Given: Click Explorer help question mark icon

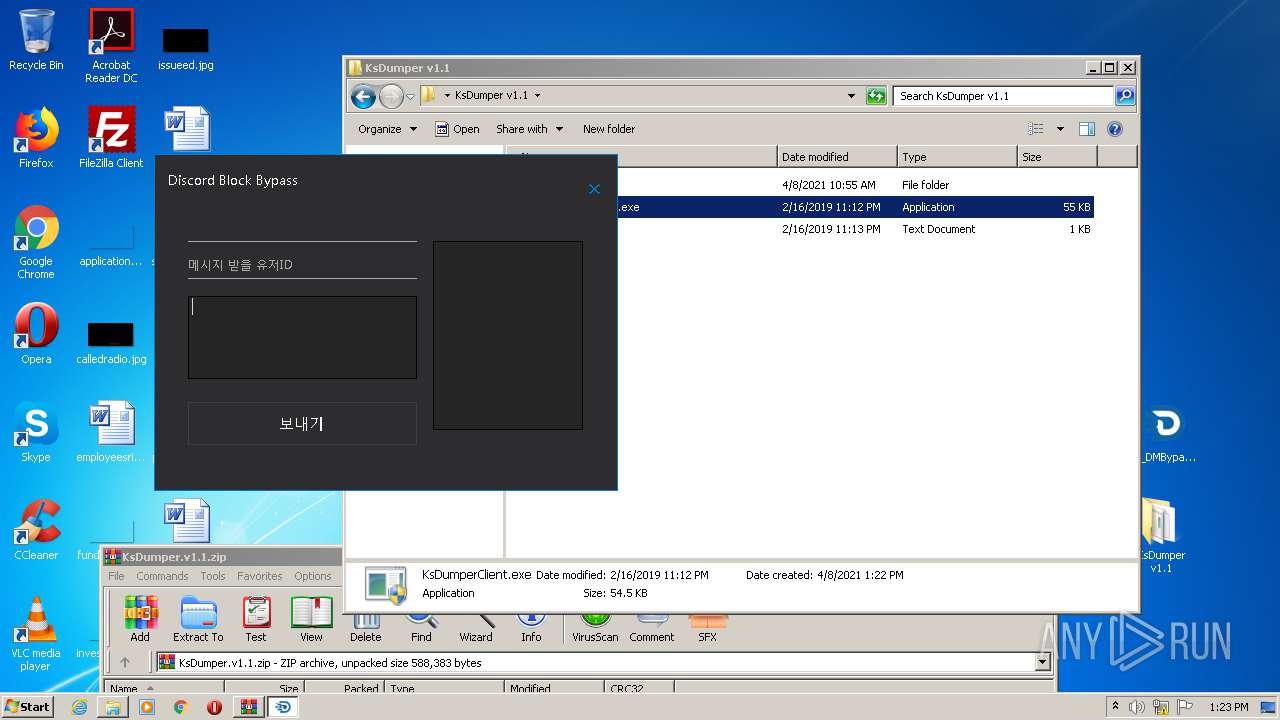Looking at the screenshot, I should tap(1115, 129).
